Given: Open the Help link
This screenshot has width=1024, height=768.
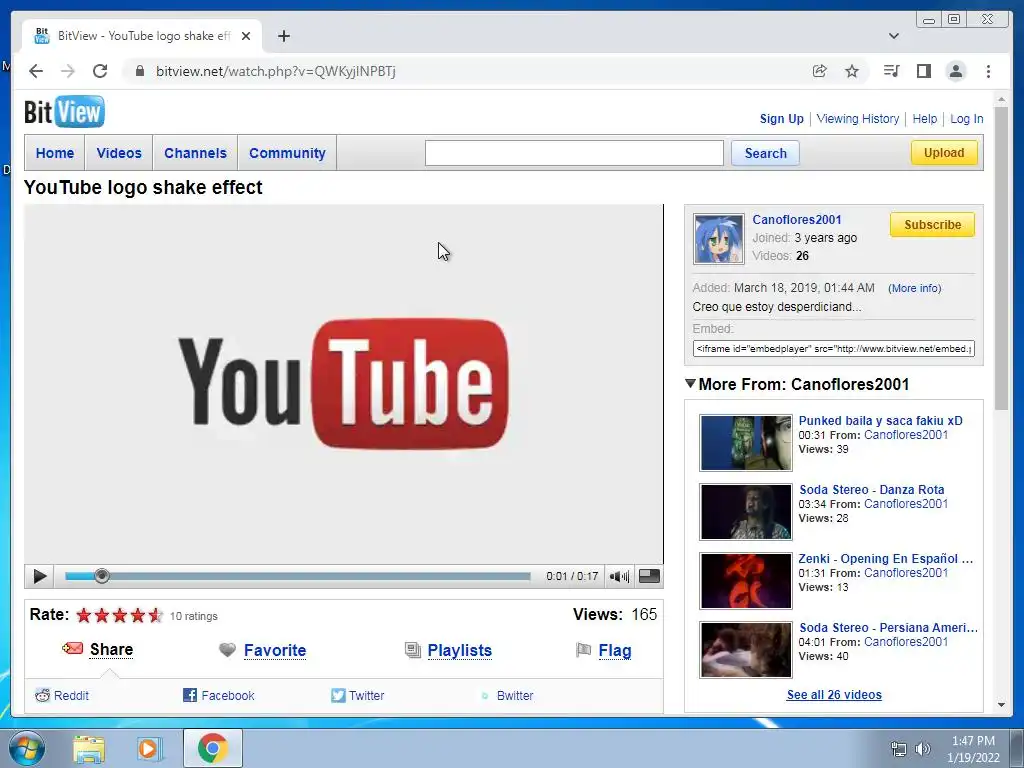Looking at the screenshot, I should pyautogui.click(x=924, y=119).
